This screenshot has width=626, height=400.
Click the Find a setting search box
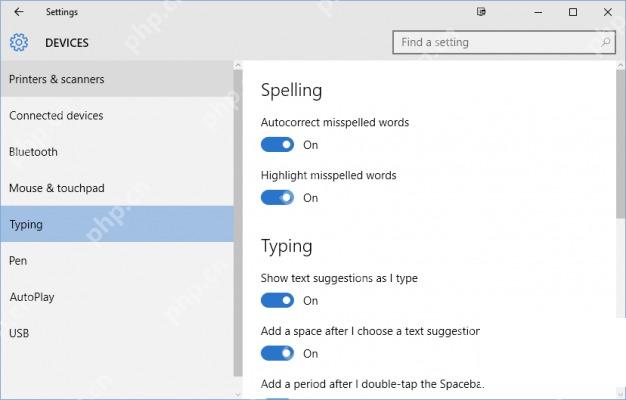pos(504,42)
